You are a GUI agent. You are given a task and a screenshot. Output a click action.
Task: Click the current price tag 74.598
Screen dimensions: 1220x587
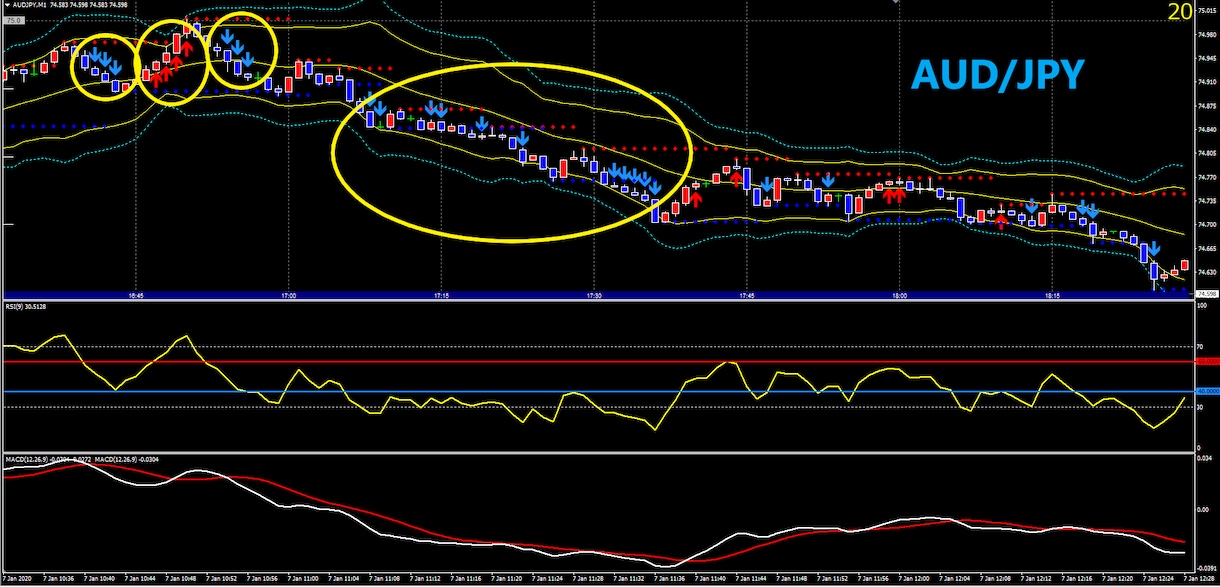pyautogui.click(x=1207, y=294)
